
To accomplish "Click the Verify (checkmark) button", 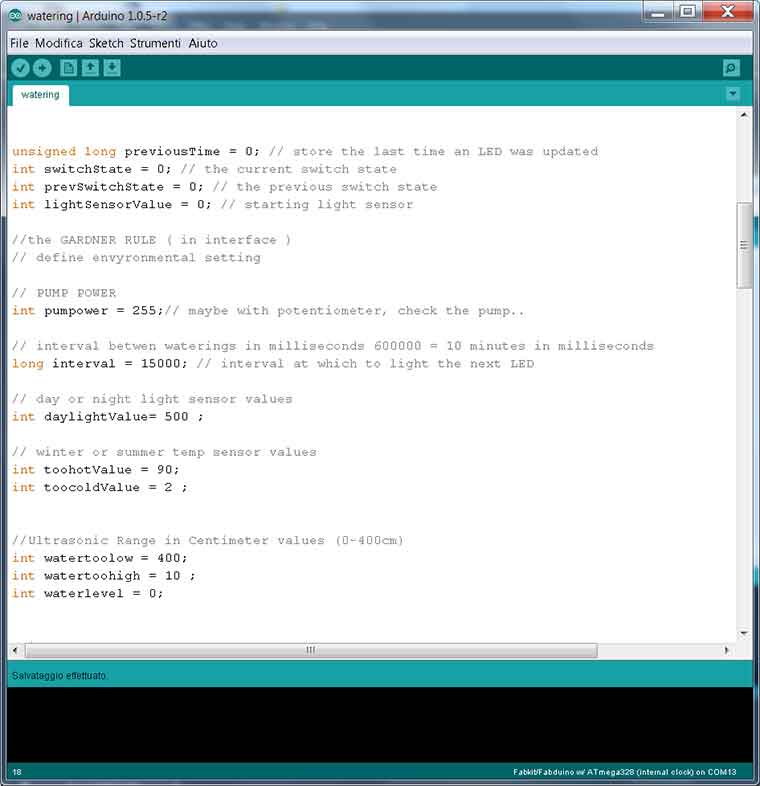I will point(21,68).
